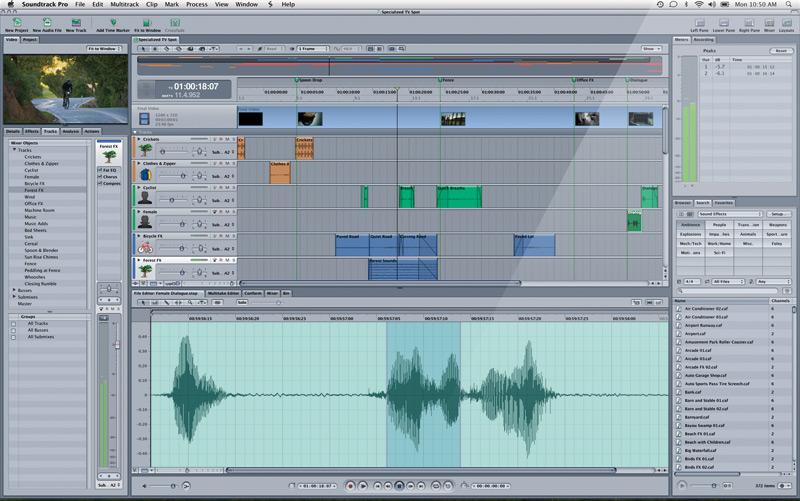Open the Multitrack menu

pyautogui.click(x=124, y=4)
